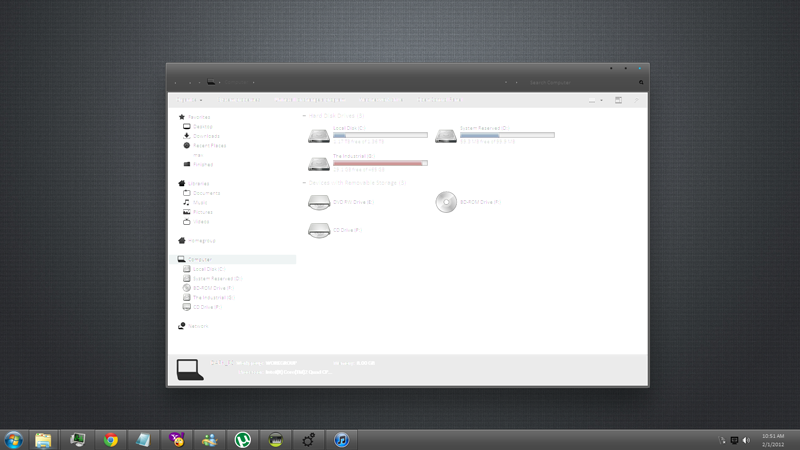Click Libraries icon in sidebar

(x=182, y=183)
